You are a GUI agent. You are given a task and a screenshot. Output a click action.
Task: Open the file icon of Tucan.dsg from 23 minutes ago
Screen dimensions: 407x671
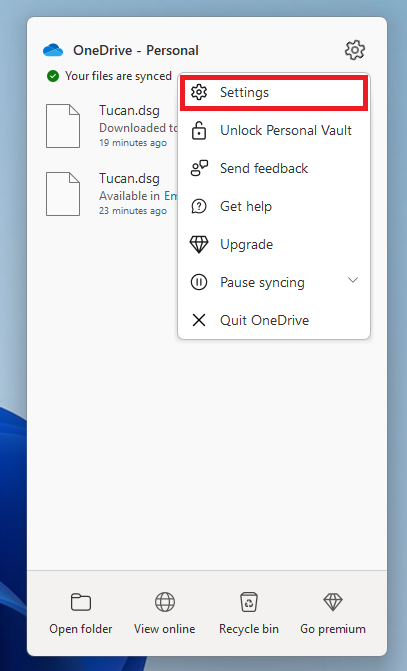click(63, 194)
